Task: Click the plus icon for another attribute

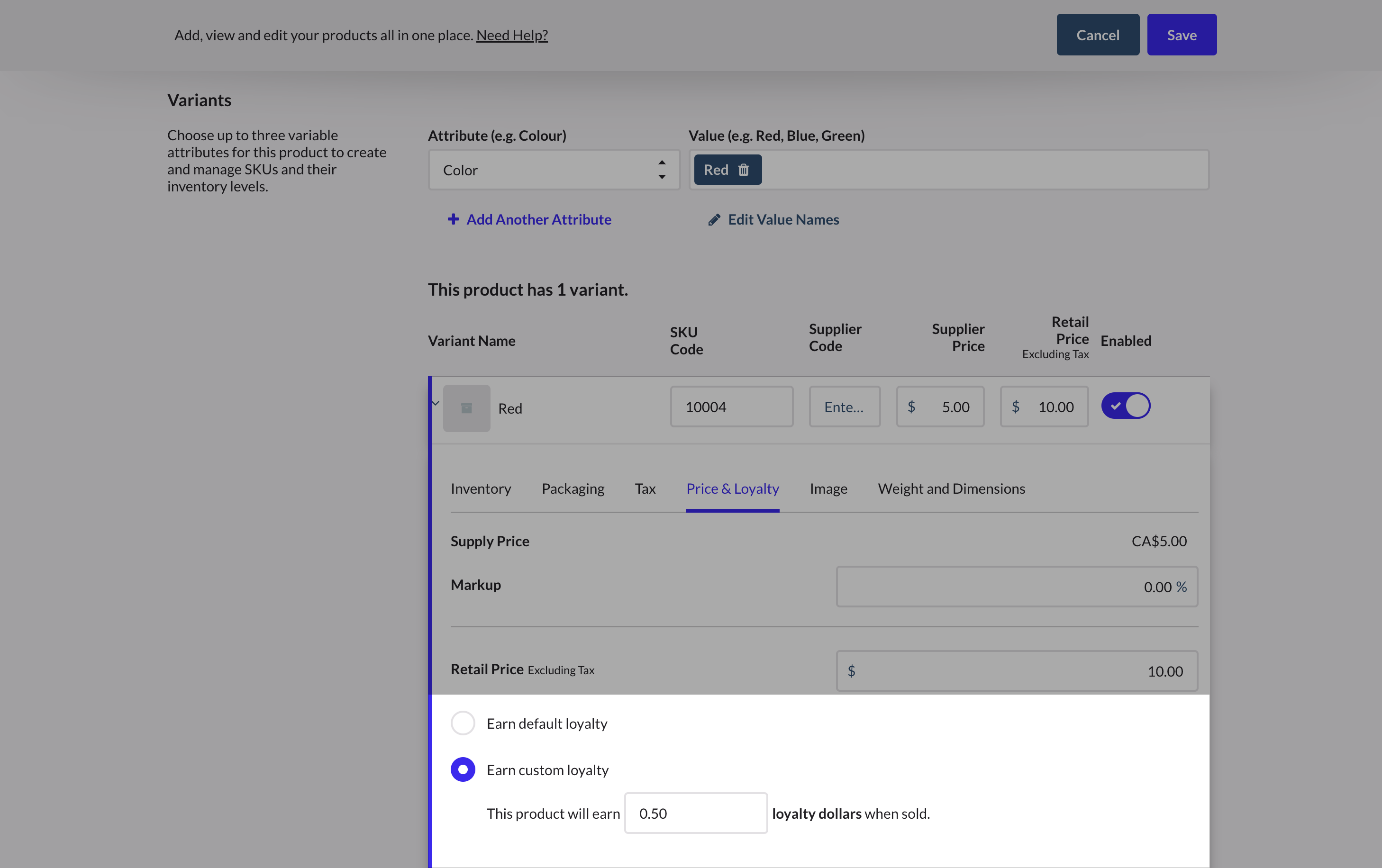Action: coord(453,219)
